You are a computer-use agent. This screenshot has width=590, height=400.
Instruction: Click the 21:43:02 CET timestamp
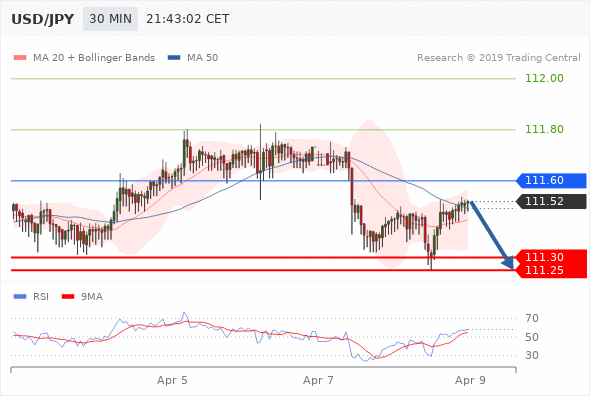click(187, 19)
